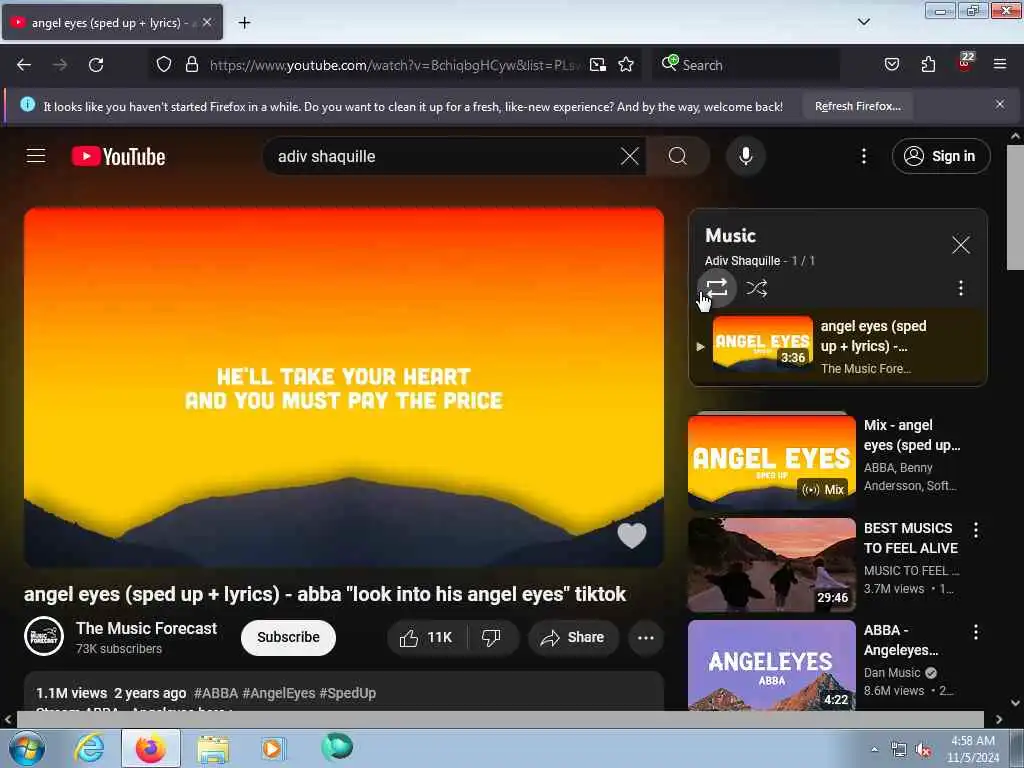Toggle loop playlist button
The image size is (1024, 768).
(716, 287)
